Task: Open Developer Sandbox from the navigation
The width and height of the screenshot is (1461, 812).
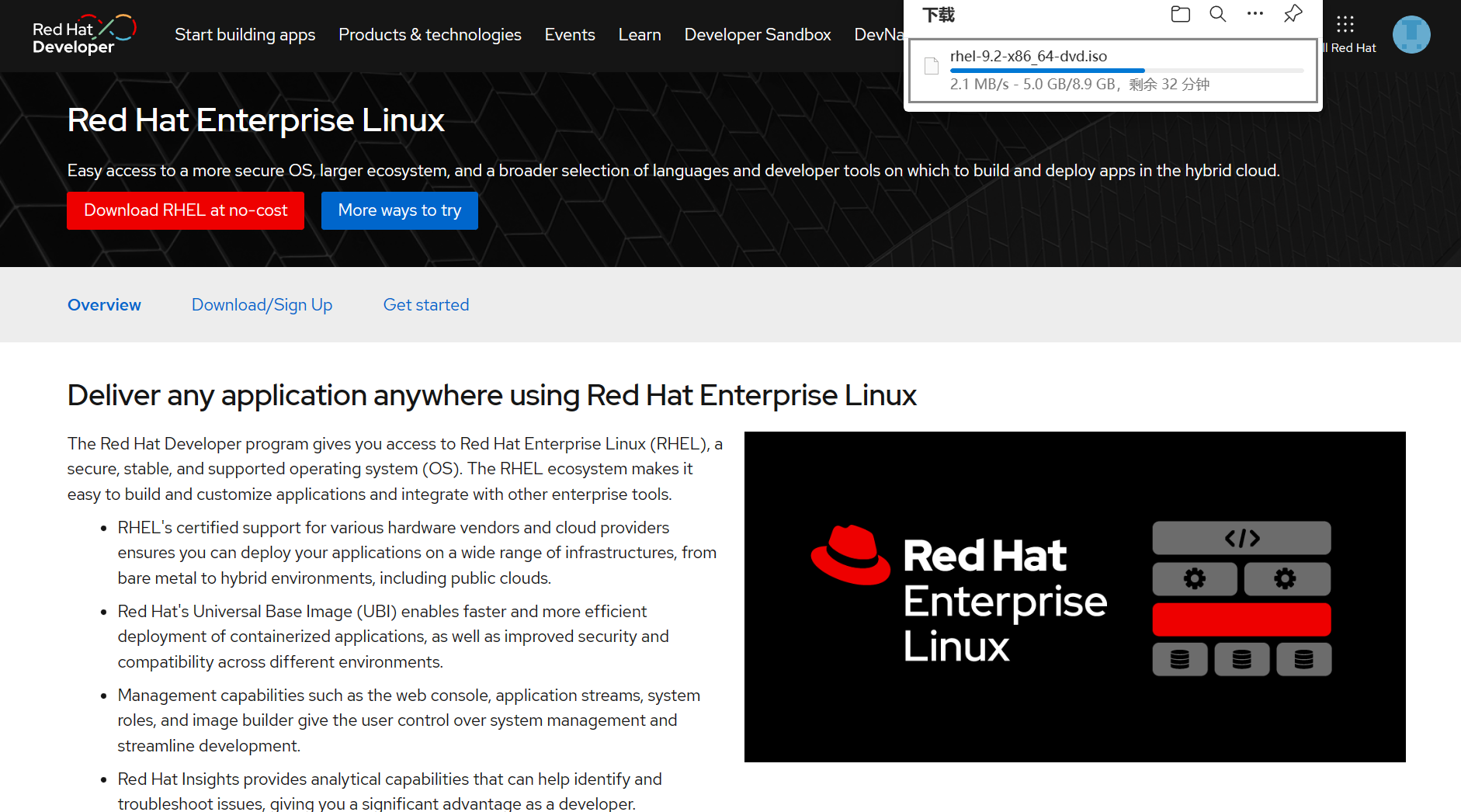Action: tap(757, 34)
